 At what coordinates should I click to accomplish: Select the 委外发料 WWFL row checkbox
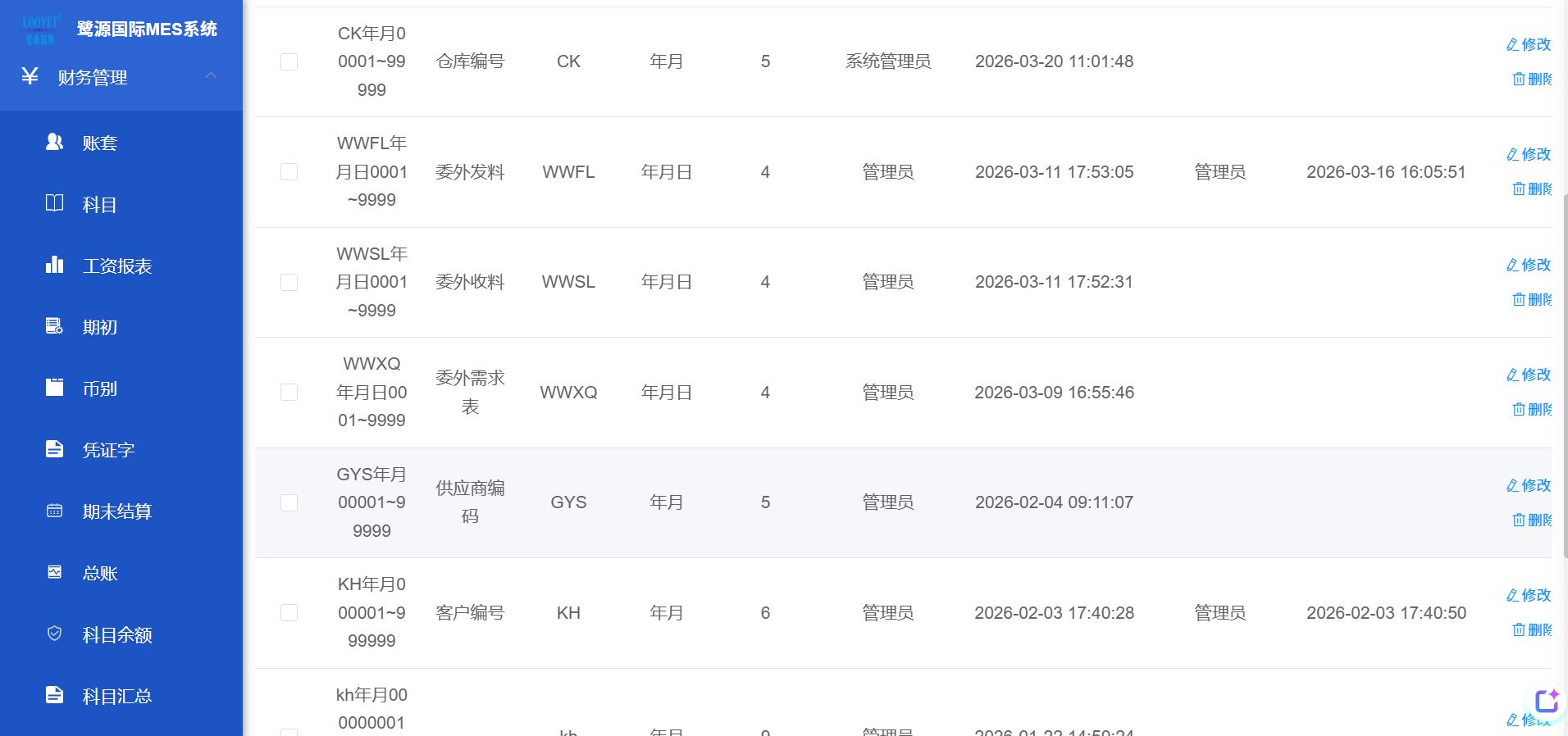[289, 172]
